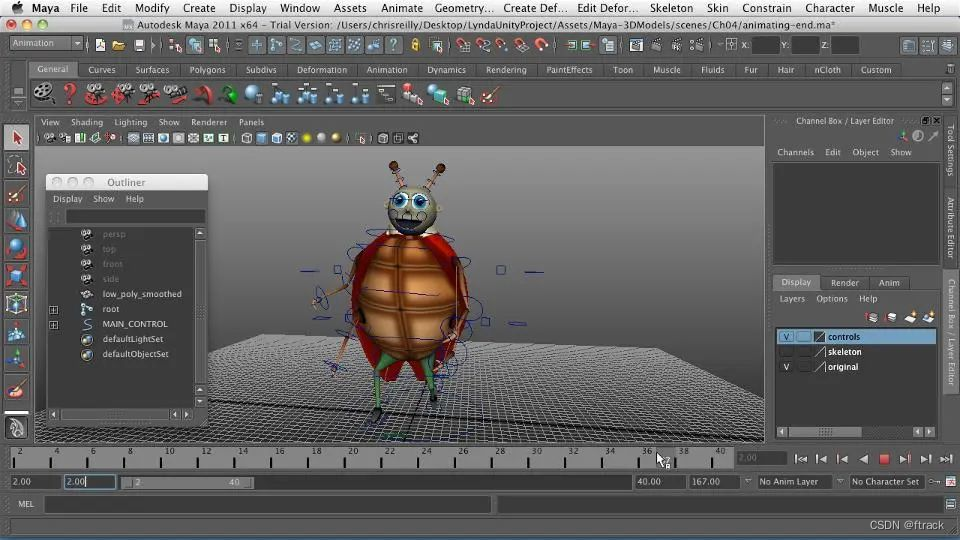Toggle display type box of controls layer

(803, 337)
